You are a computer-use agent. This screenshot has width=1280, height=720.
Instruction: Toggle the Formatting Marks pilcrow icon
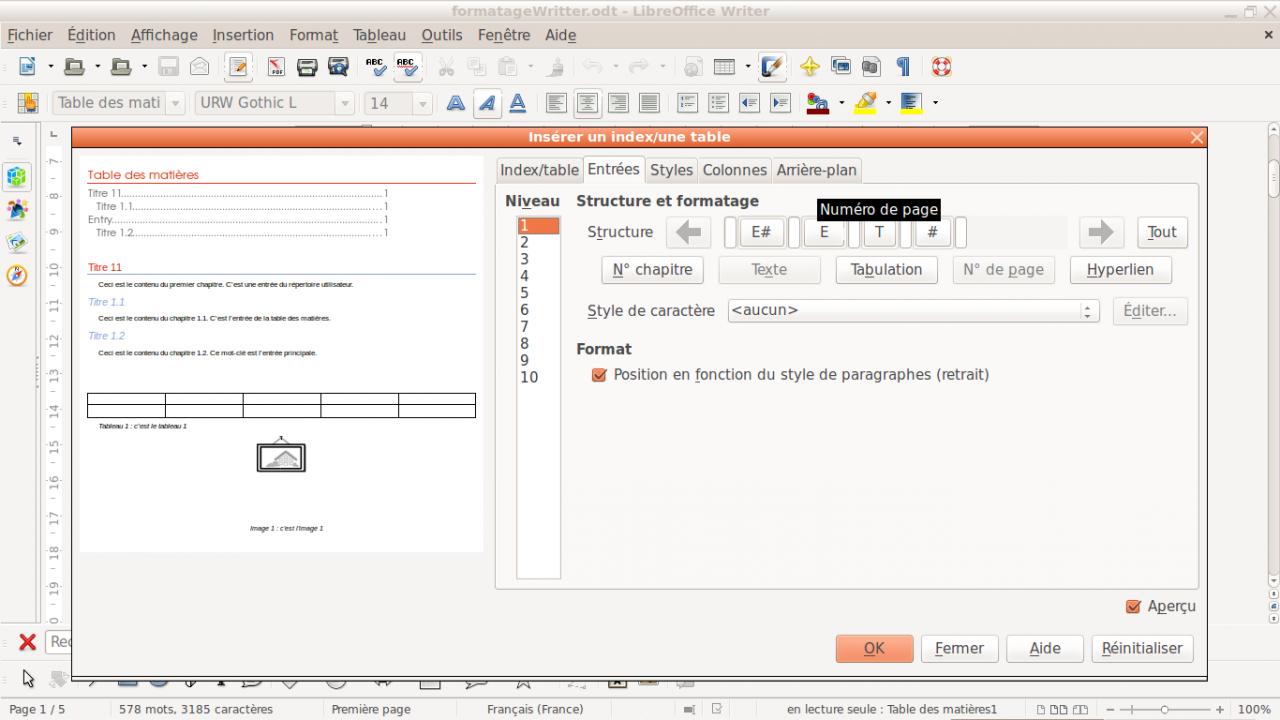(x=903, y=67)
